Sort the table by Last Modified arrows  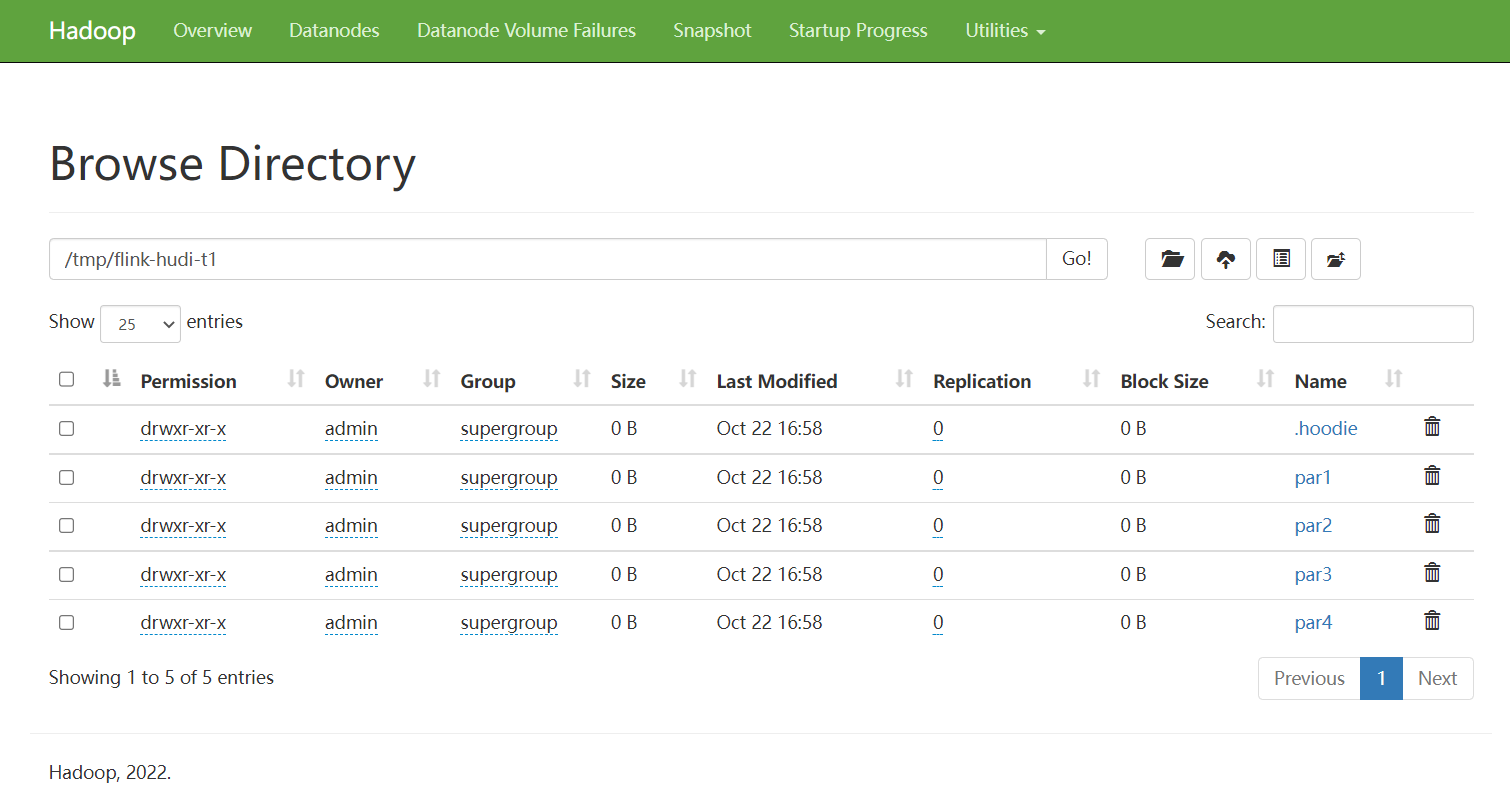point(904,379)
